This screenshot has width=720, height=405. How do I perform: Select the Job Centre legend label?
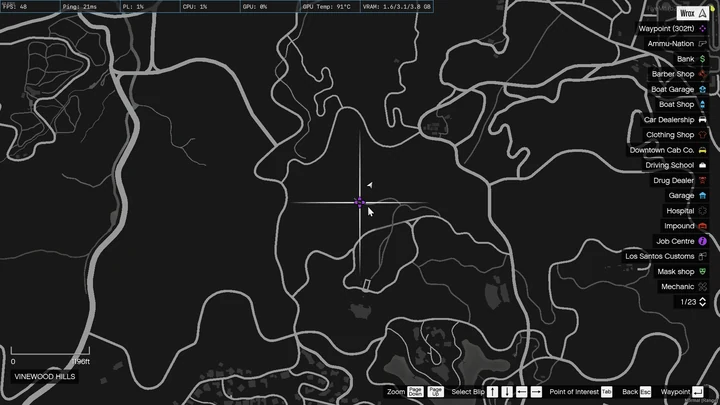(x=675, y=241)
